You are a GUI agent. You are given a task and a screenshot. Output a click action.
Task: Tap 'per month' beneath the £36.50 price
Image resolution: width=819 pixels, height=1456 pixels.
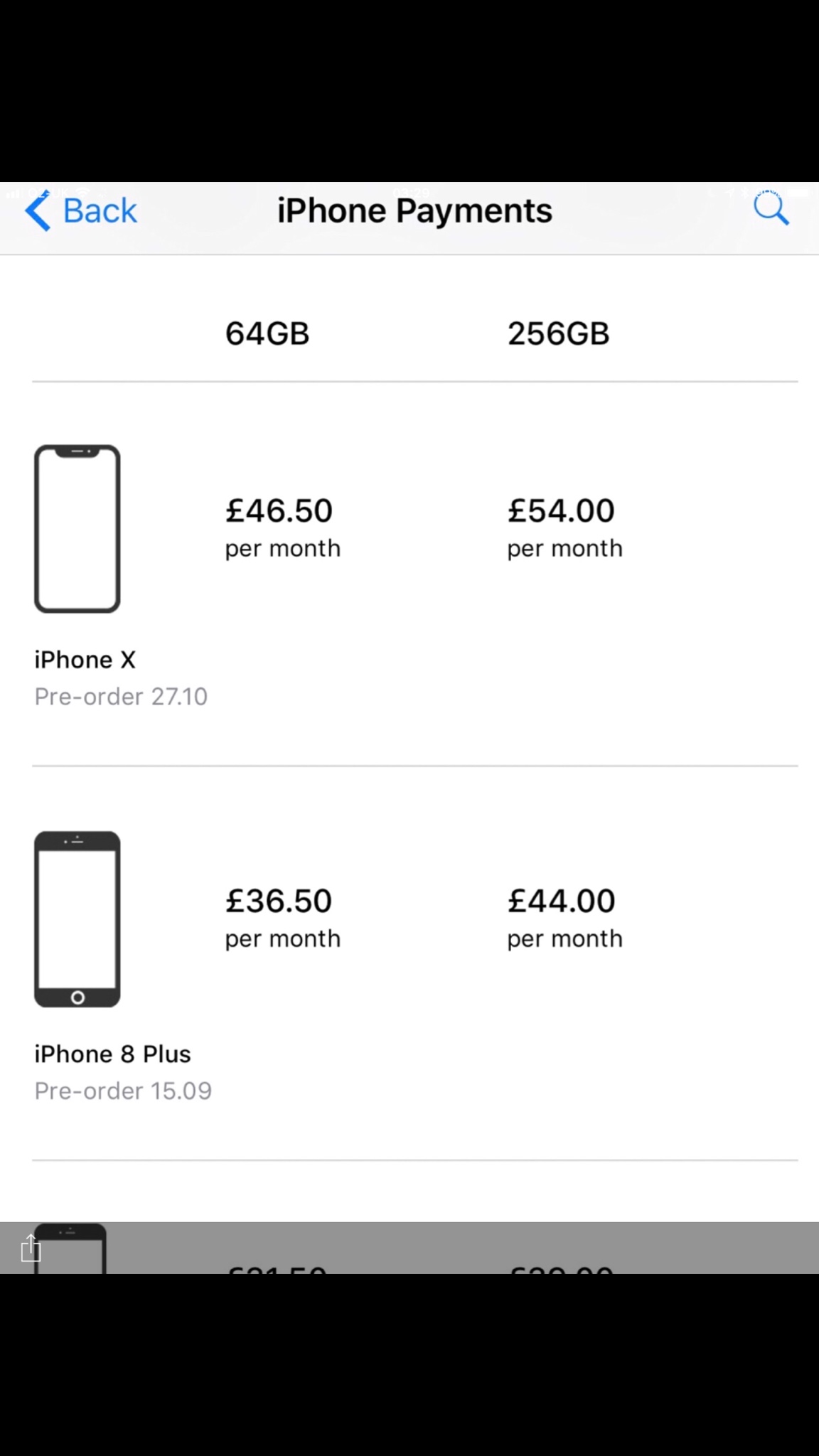[x=283, y=938]
